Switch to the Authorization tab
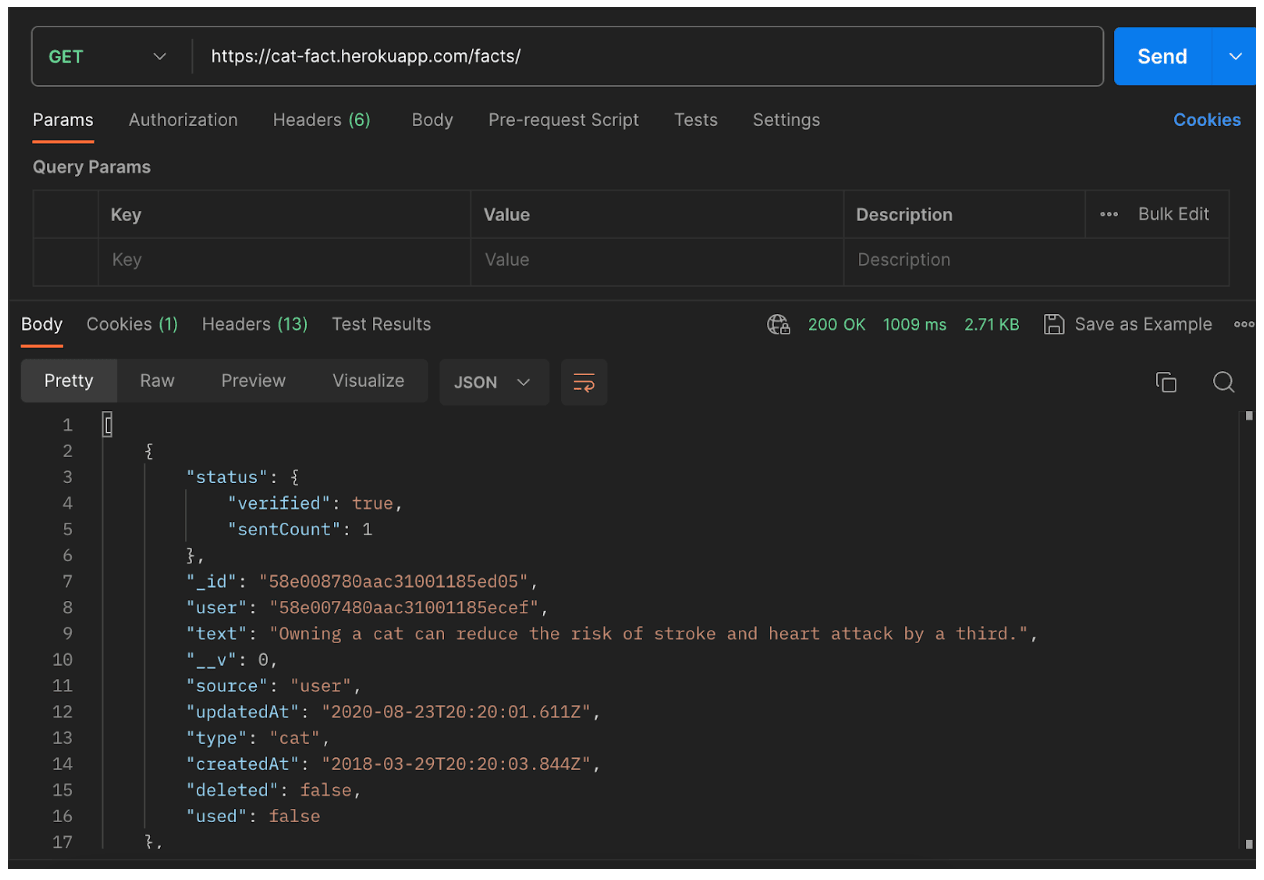This screenshot has height=880, width=1264. click(x=183, y=120)
